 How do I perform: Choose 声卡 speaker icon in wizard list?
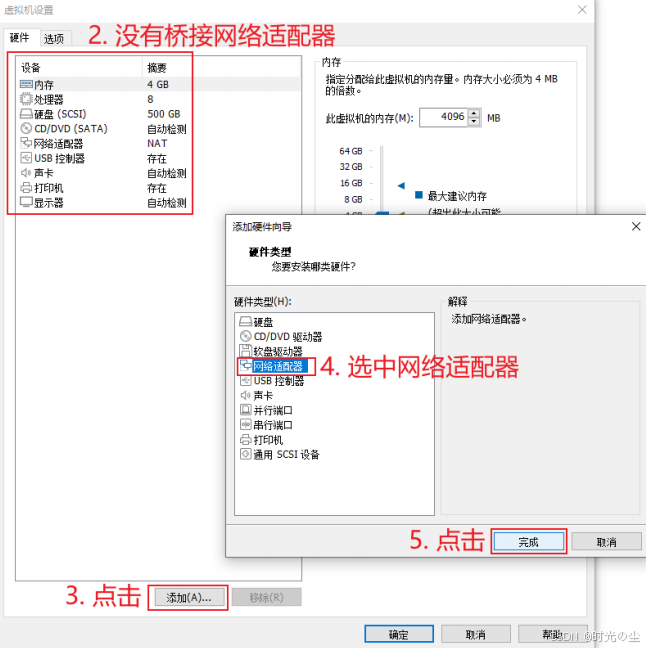click(x=246, y=395)
